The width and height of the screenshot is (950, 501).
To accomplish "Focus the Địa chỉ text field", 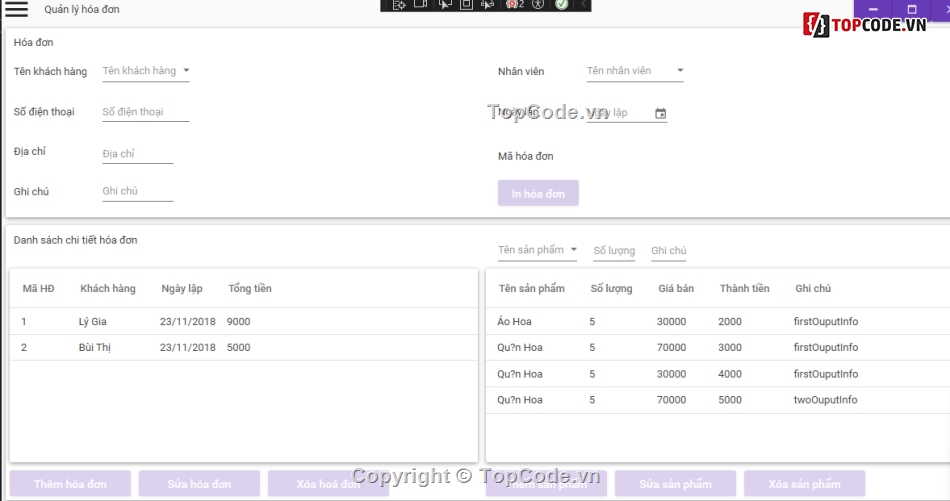I will (x=137, y=154).
